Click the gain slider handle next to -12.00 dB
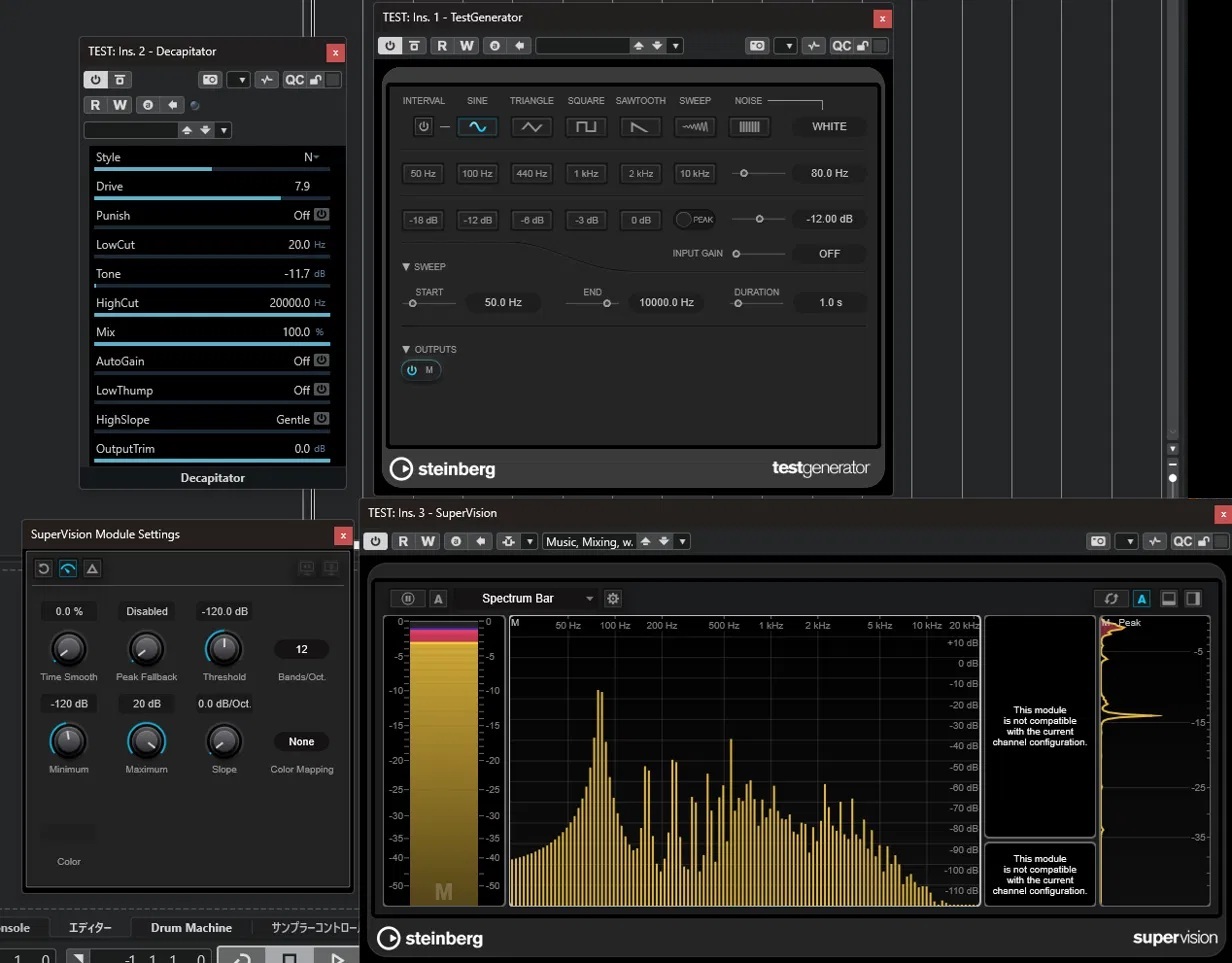 pos(760,219)
